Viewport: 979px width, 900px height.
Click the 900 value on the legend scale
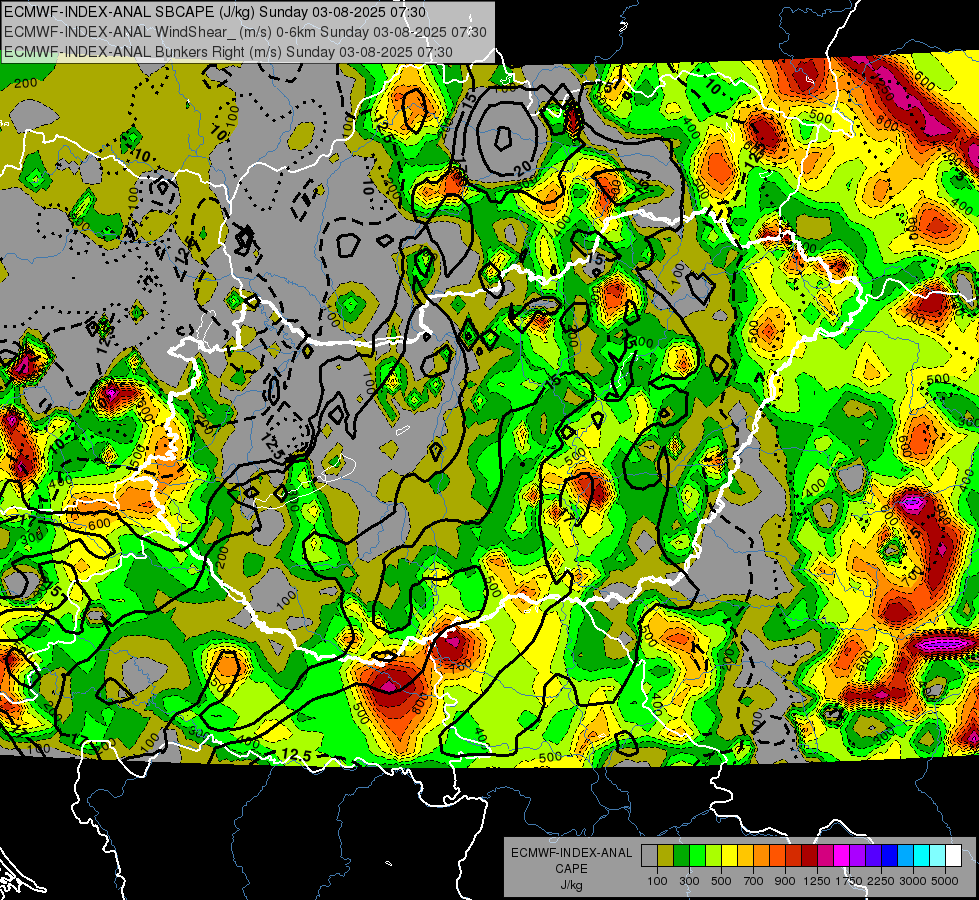point(785,881)
